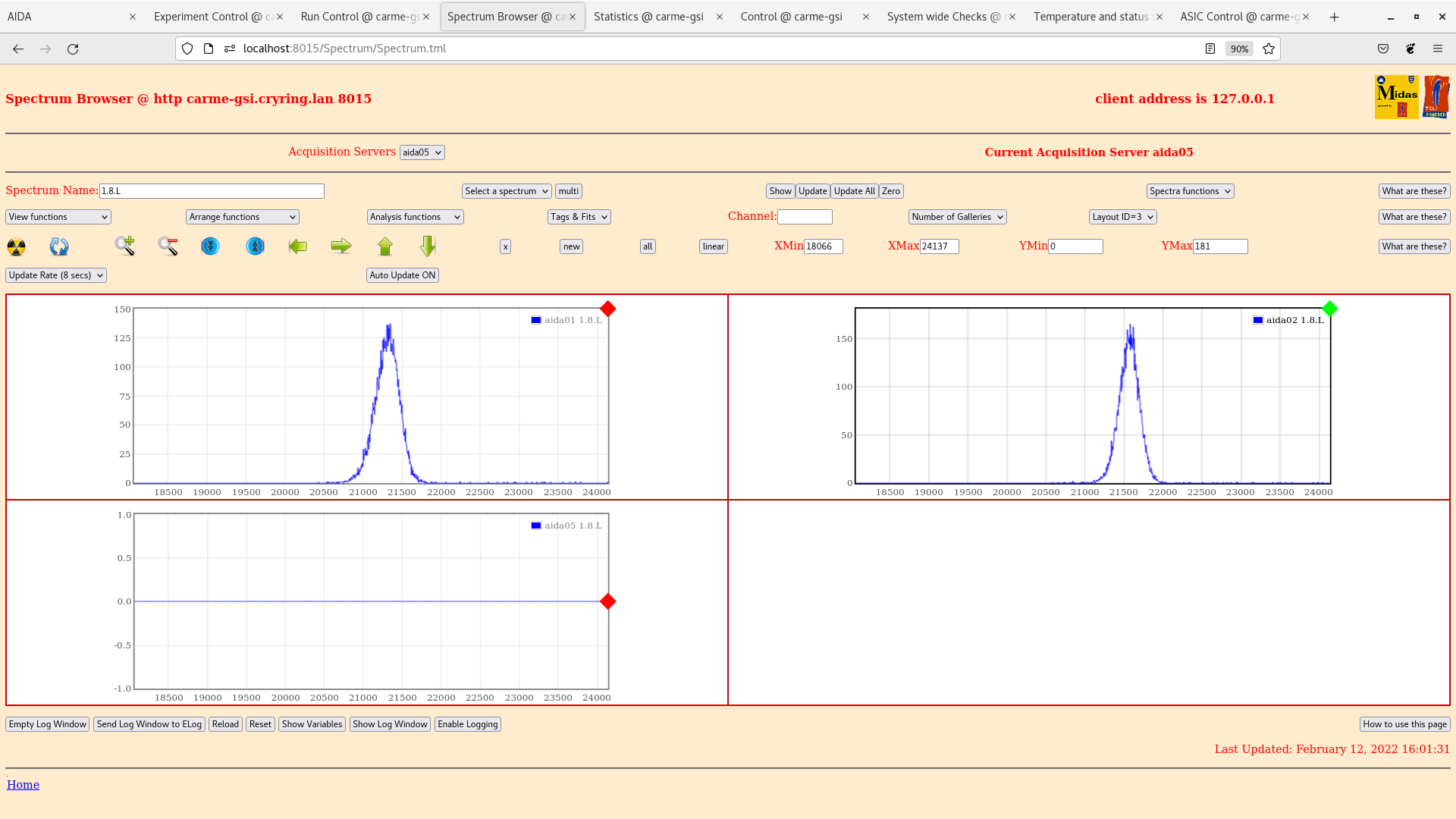Click the blue refresh arrows icon
This screenshot has width=1456, height=819.
pyautogui.click(x=59, y=246)
